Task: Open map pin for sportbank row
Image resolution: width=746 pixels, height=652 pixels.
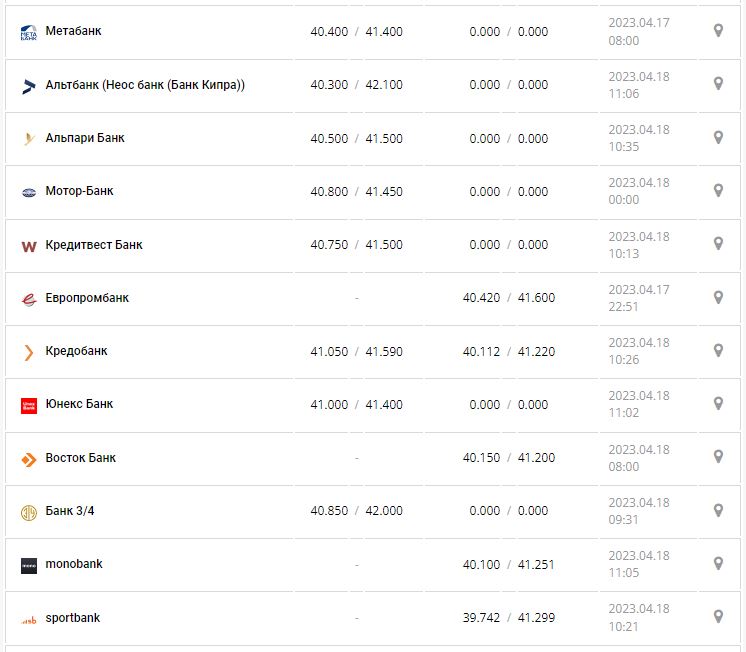Action: click(x=718, y=617)
